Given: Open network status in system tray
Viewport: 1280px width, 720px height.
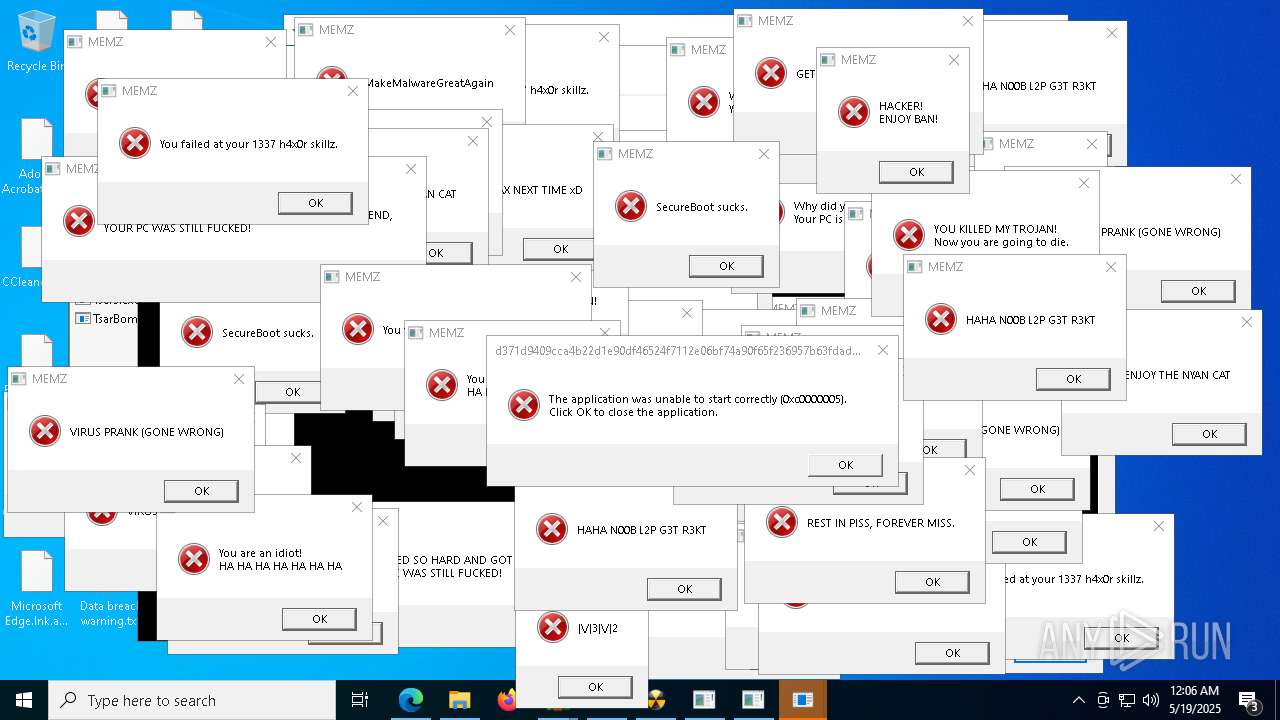Looking at the screenshot, I should (1127, 700).
